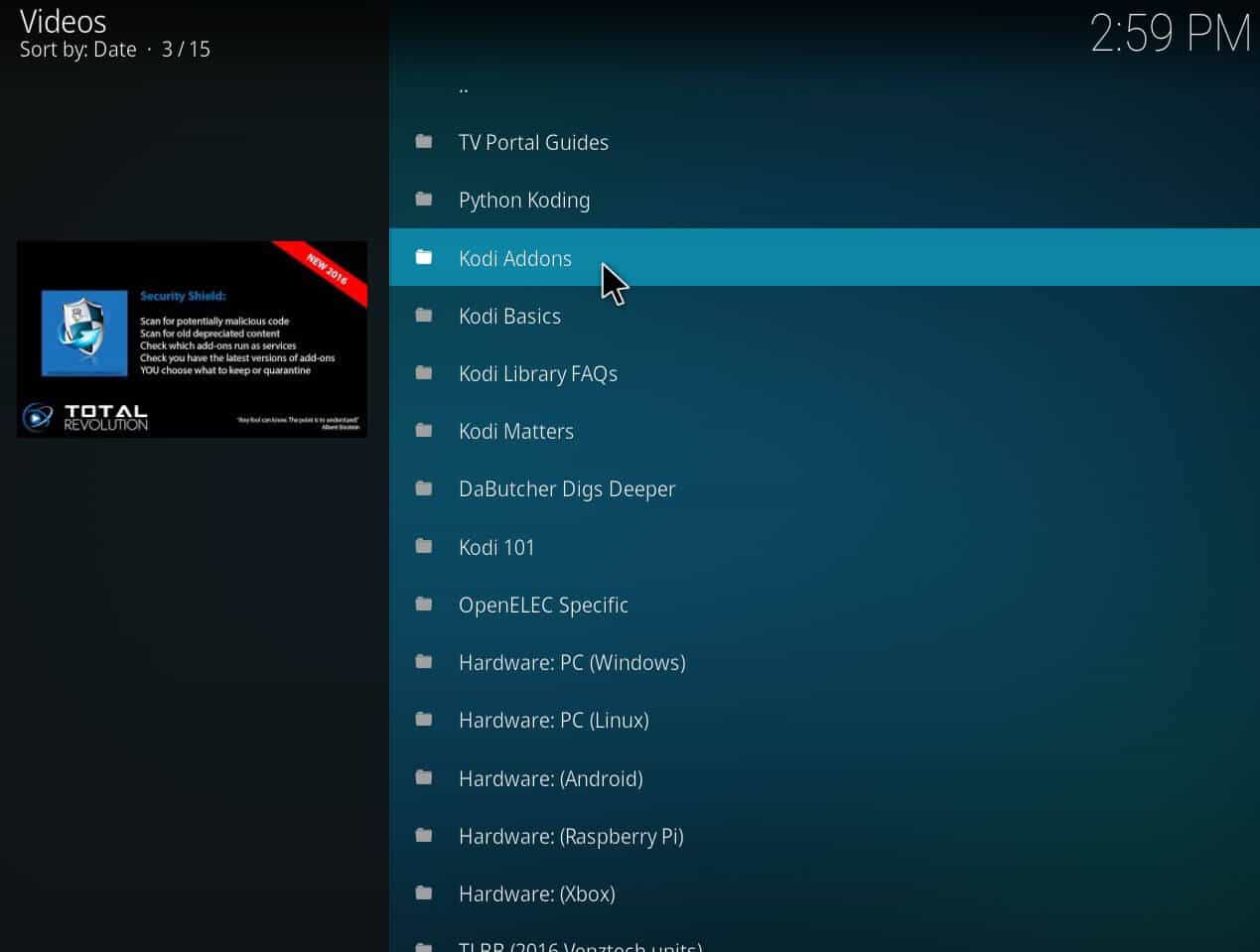Click the Videos section title
The image size is (1260, 952).
pos(64,21)
